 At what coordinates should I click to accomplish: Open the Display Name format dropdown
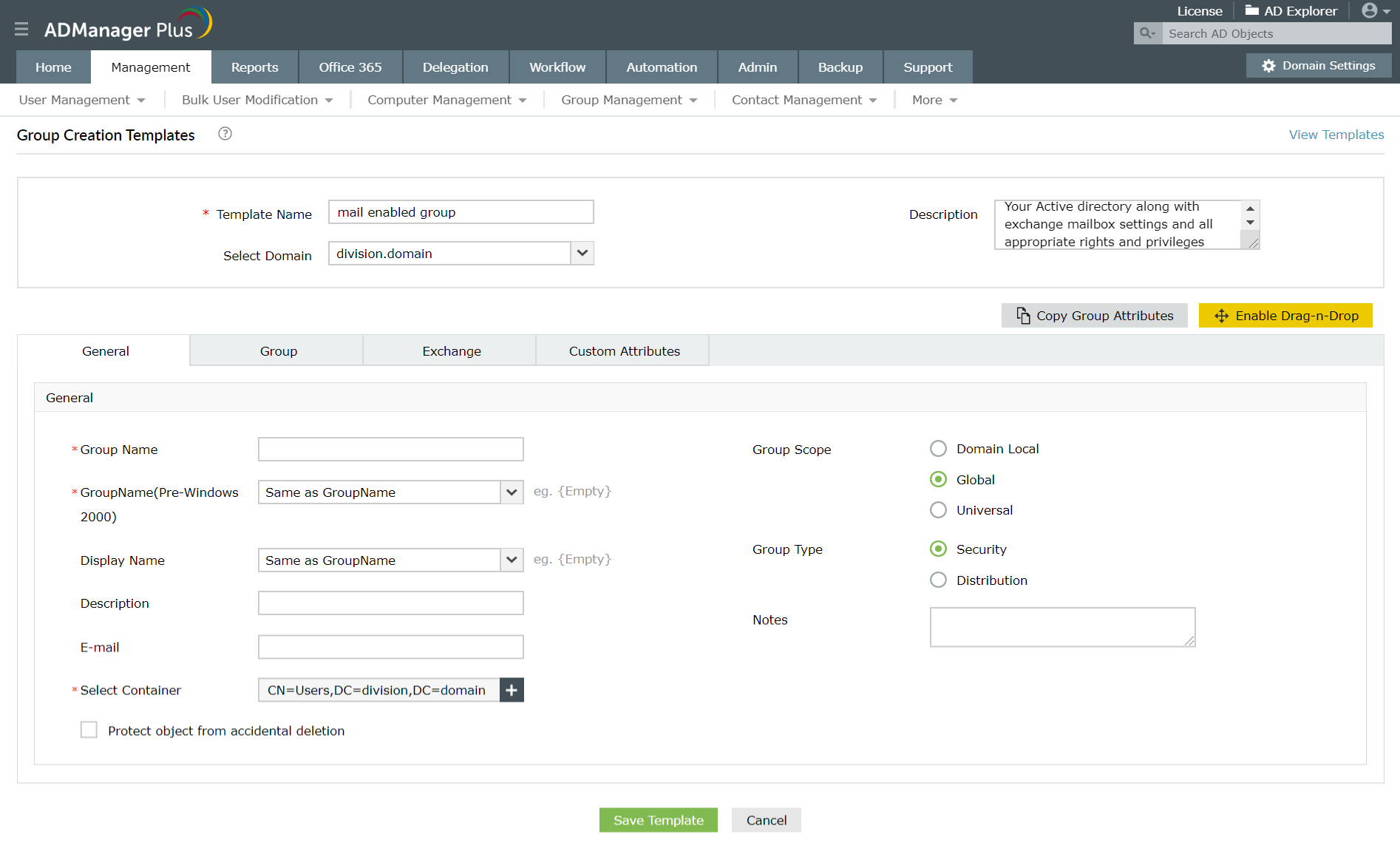(512, 560)
